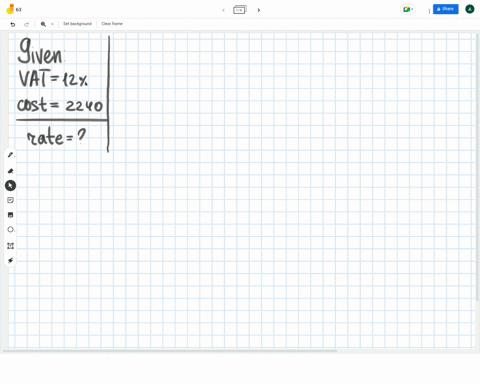Click Clear frame button

tap(112, 24)
